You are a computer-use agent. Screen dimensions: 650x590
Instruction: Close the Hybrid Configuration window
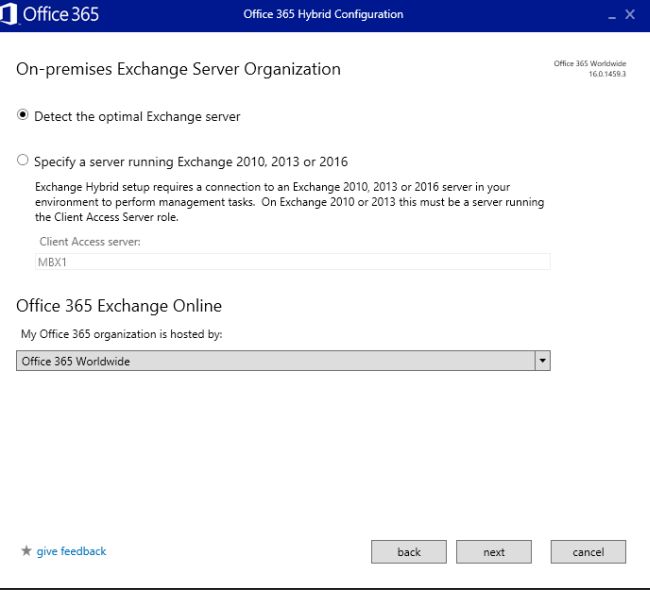630,15
